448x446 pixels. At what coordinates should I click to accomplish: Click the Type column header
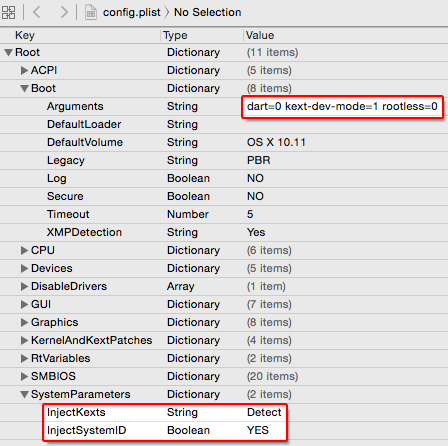[x=175, y=35]
